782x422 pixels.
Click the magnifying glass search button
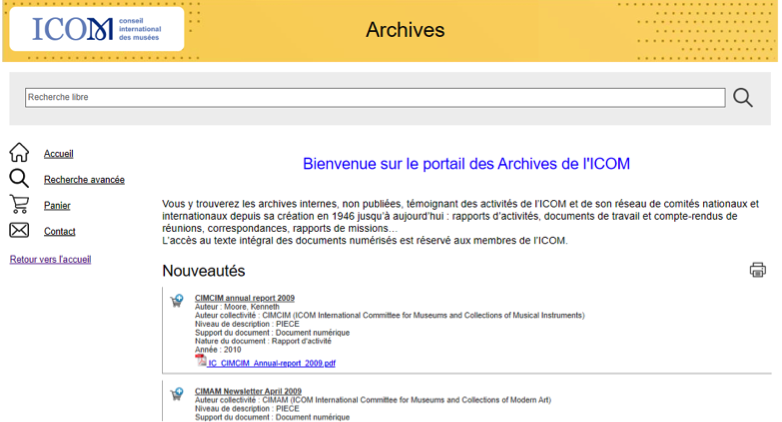[x=743, y=97]
